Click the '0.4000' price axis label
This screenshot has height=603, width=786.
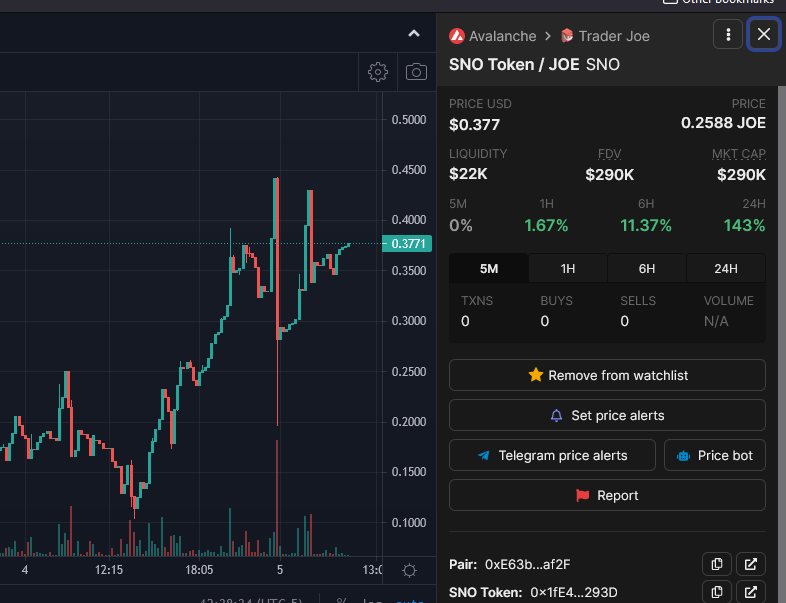(409, 220)
